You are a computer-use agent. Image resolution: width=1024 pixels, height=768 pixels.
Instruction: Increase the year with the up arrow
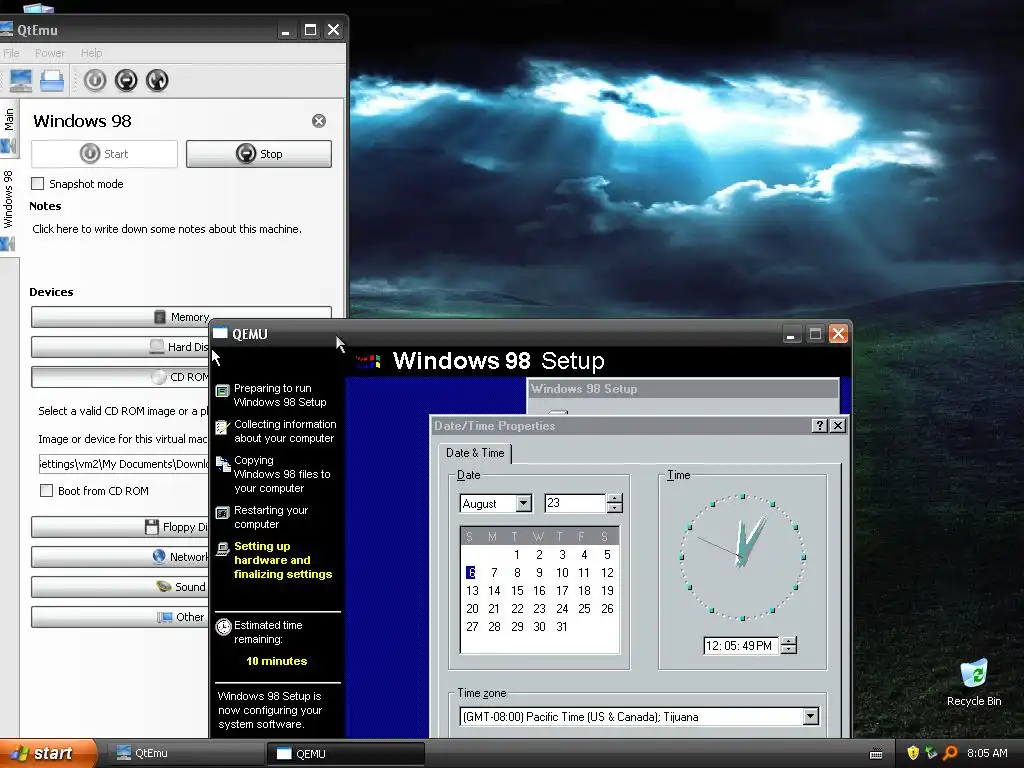[615, 499]
